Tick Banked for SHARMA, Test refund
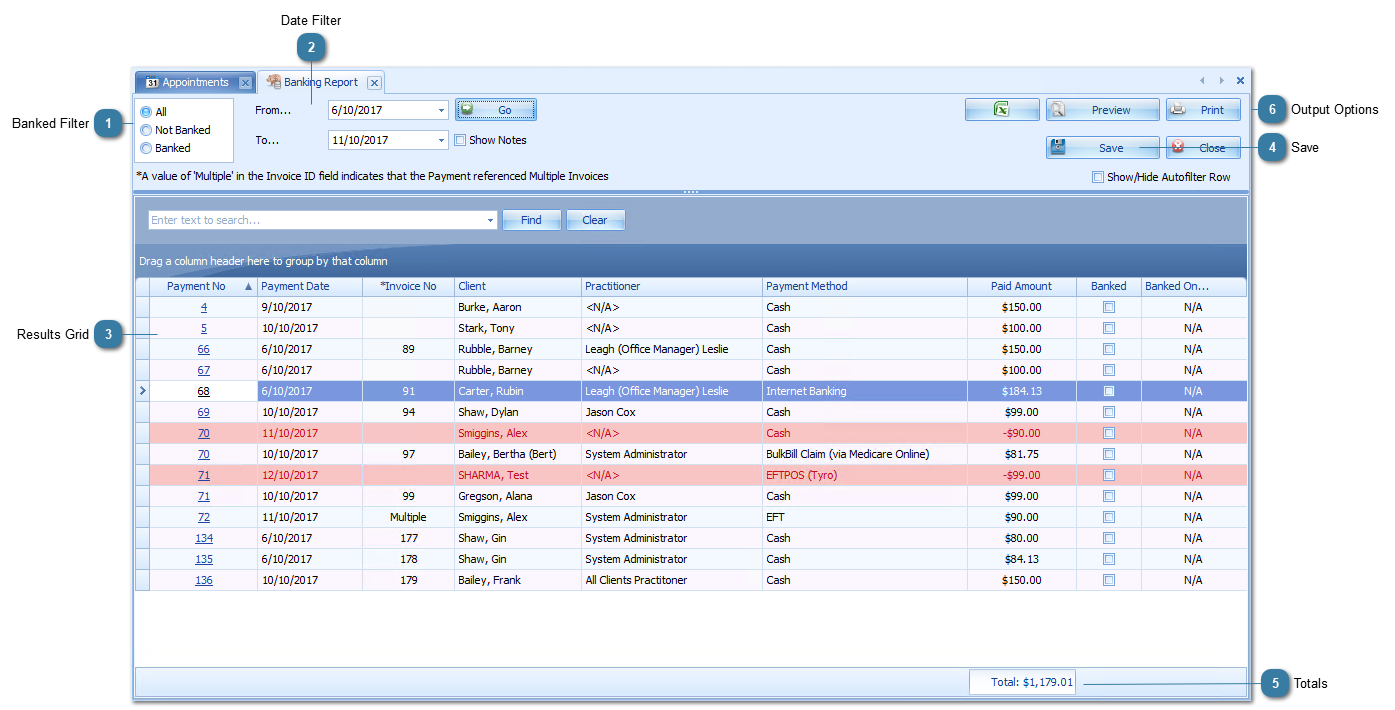 point(1109,475)
